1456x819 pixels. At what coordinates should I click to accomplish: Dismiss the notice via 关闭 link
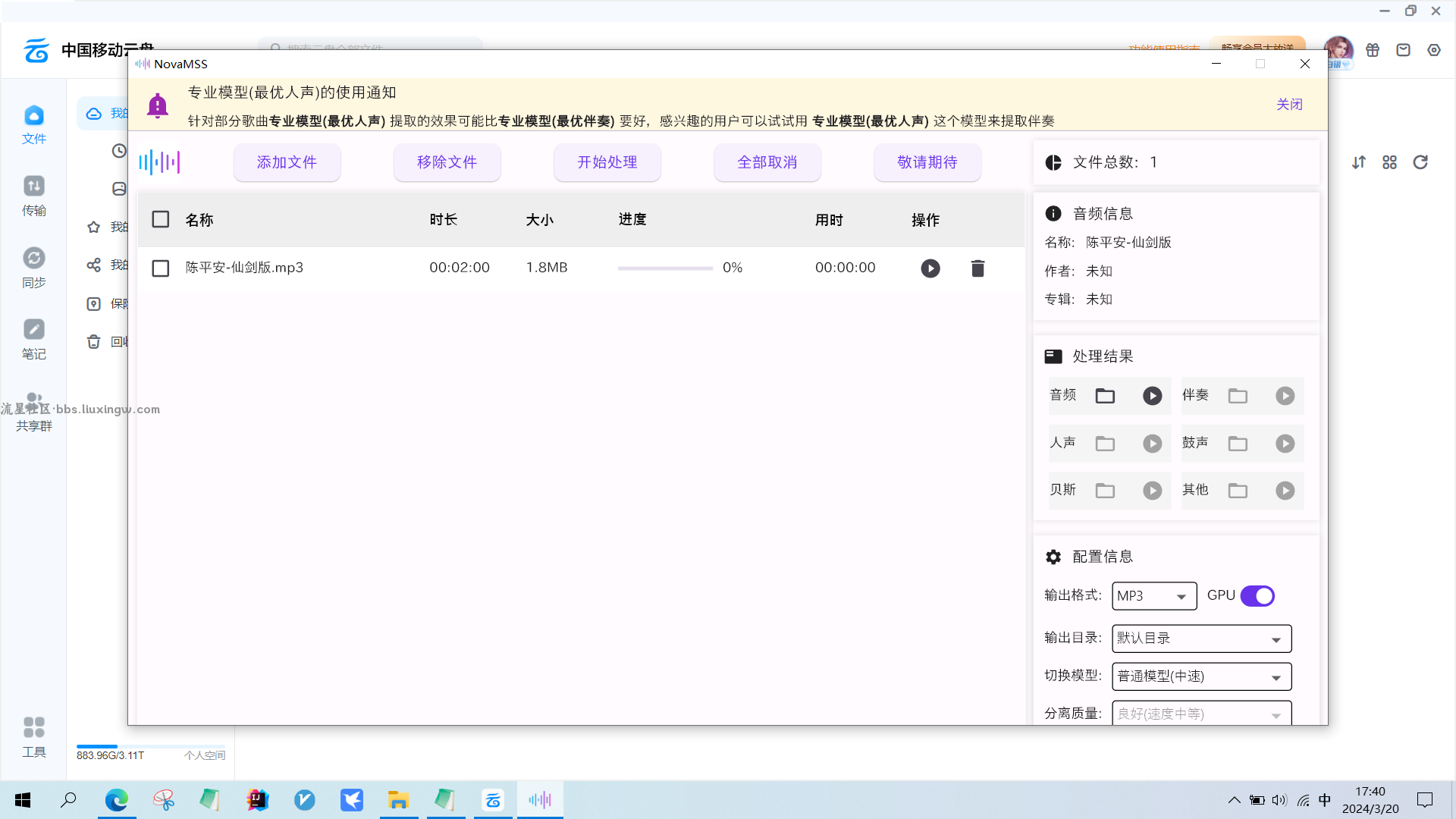click(1288, 105)
